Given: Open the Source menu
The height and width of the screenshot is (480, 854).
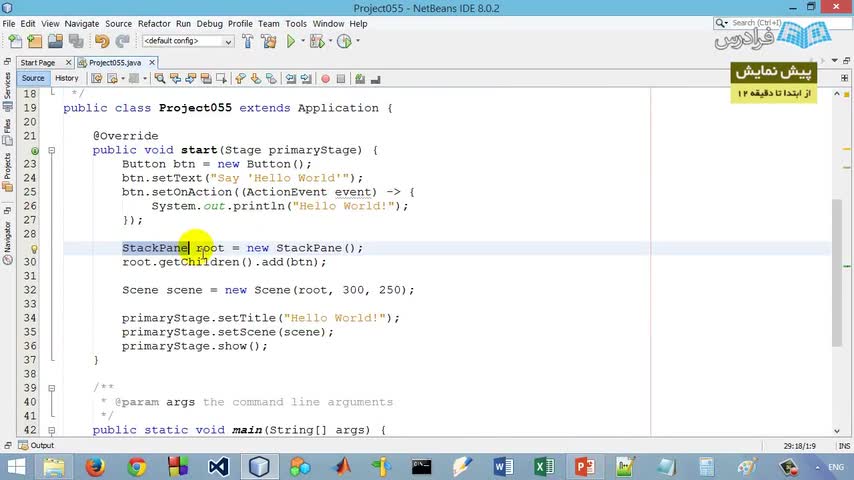Looking at the screenshot, I should coord(118,24).
